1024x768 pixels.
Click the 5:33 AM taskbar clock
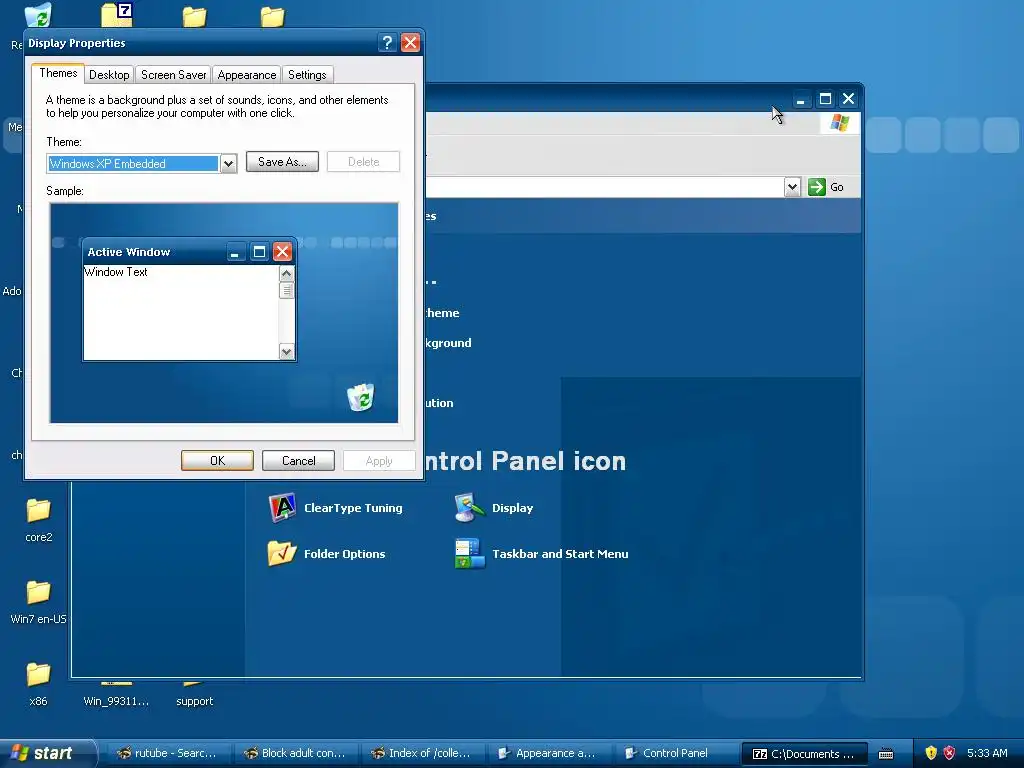(x=987, y=753)
